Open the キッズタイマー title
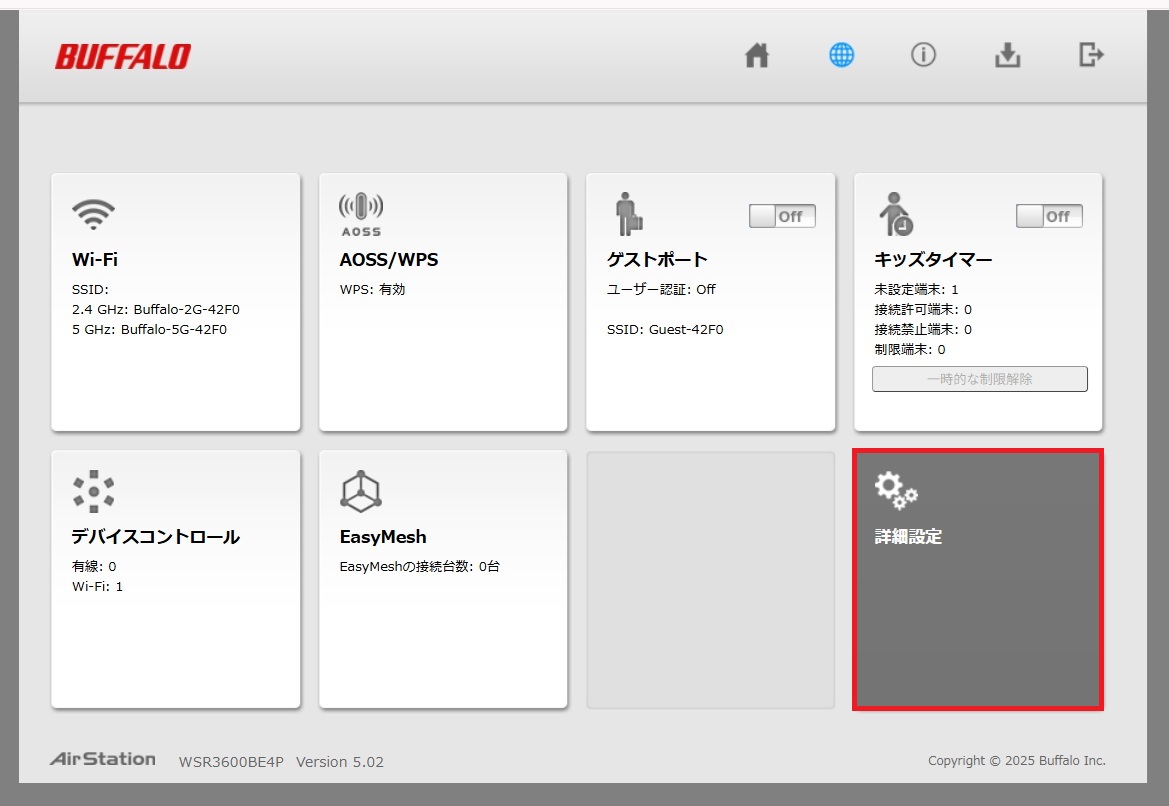The image size is (1169, 806). [x=933, y=259]
